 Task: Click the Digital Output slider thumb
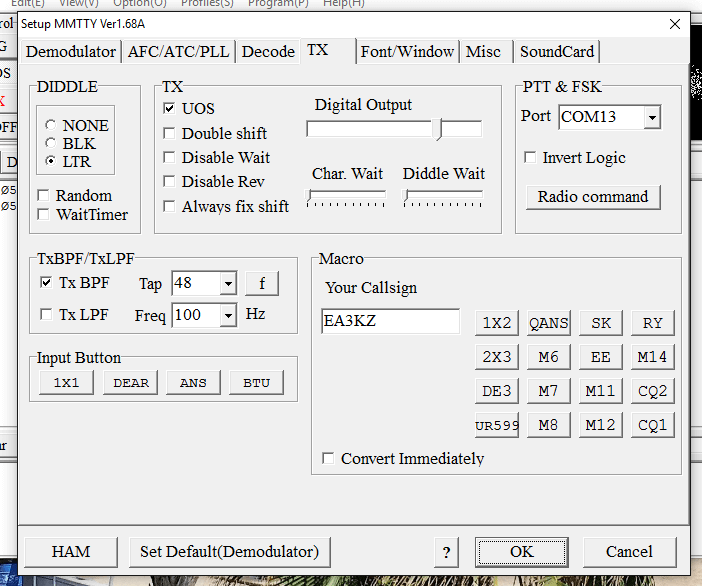coord(437,129)
